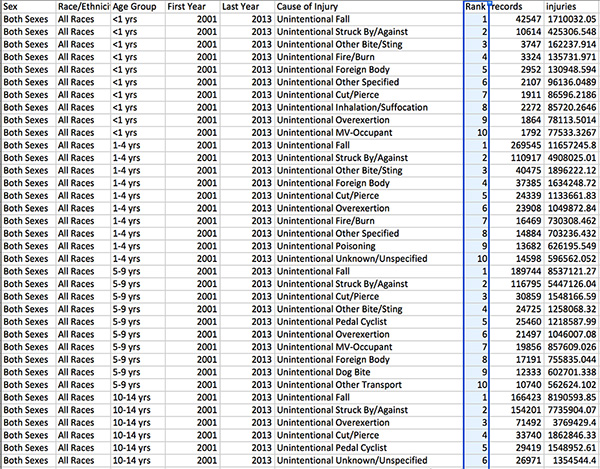Screen dimensions: 600x469
Task: Select the Cause of Injury header cell
Action: pos(367,6)
